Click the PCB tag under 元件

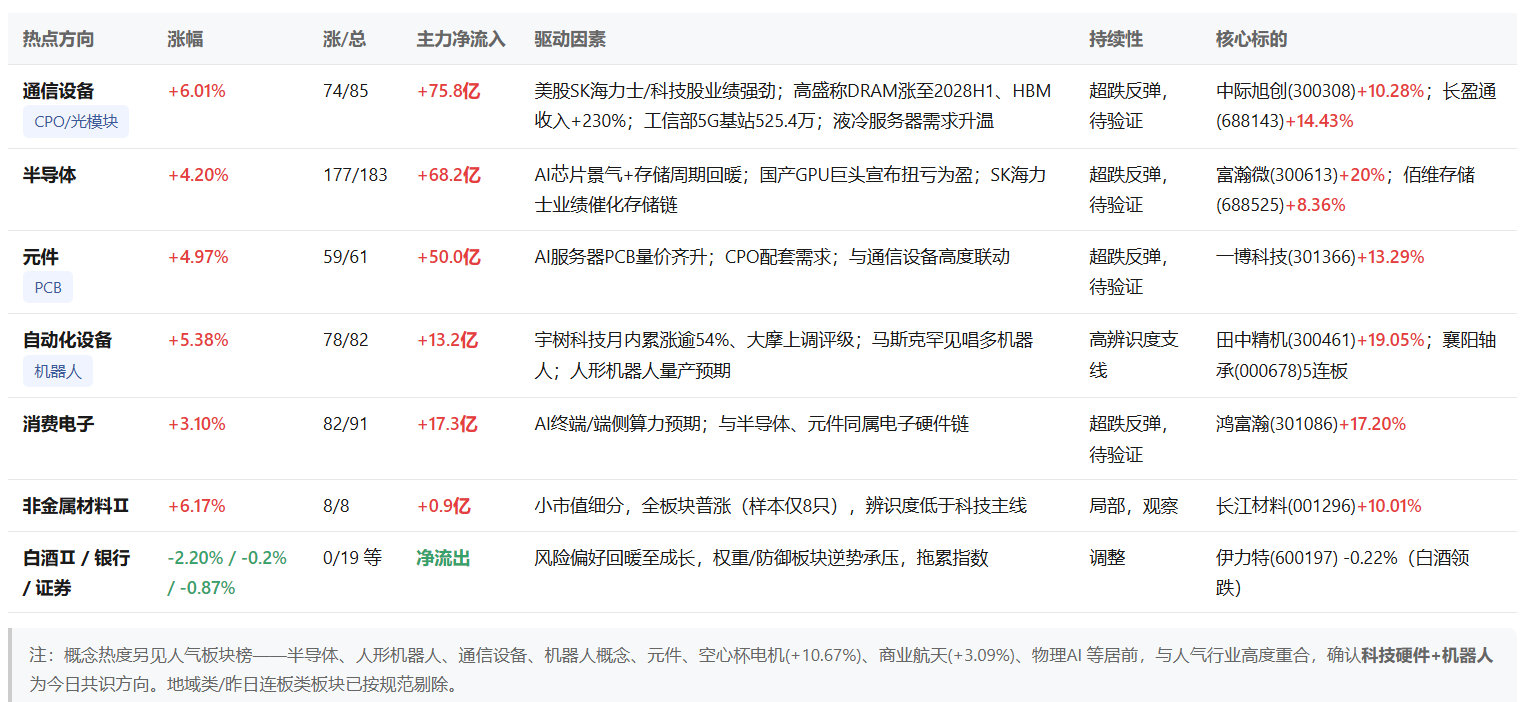coord(48,288)
